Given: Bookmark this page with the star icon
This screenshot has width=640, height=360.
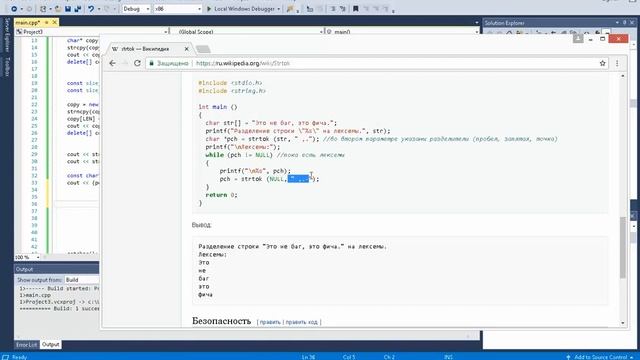Looking at the screenshot, I should tap(602, 63).
